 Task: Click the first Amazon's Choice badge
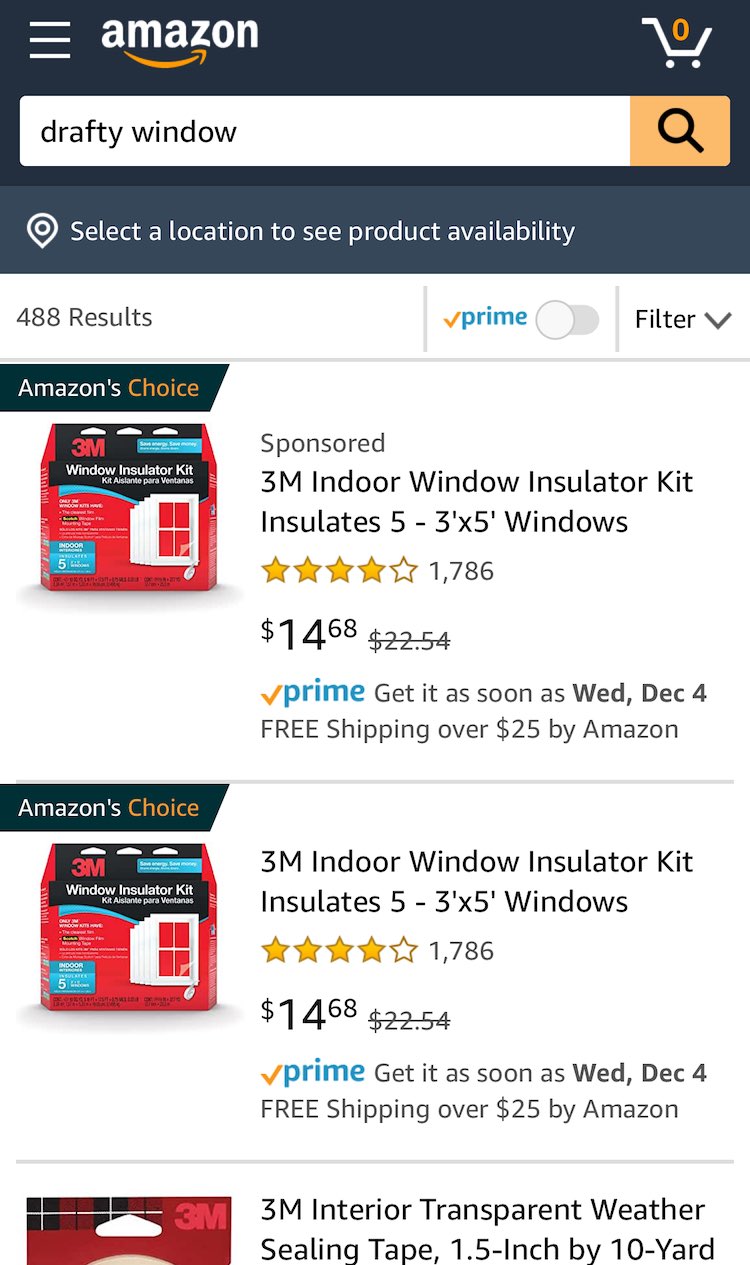(110, 388)
